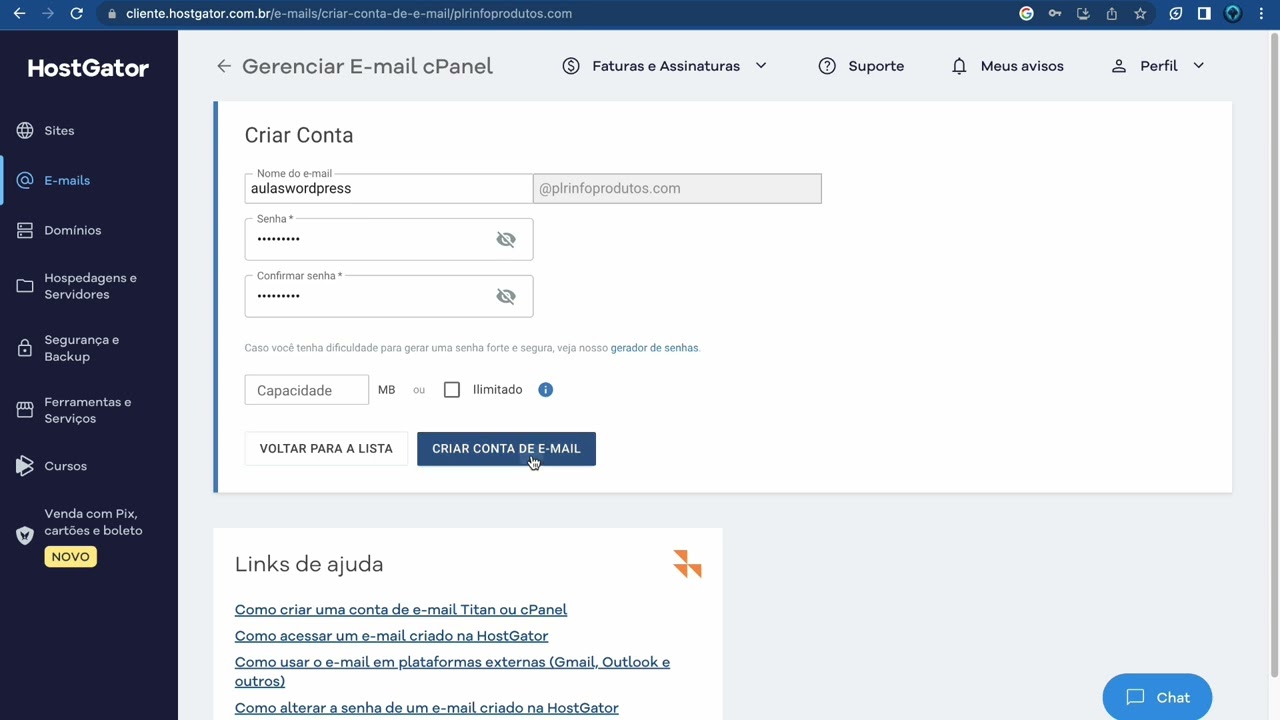Open Cursos in sidebar
The height and width of the screenshot is (720, 1280).
click(65, 466)
